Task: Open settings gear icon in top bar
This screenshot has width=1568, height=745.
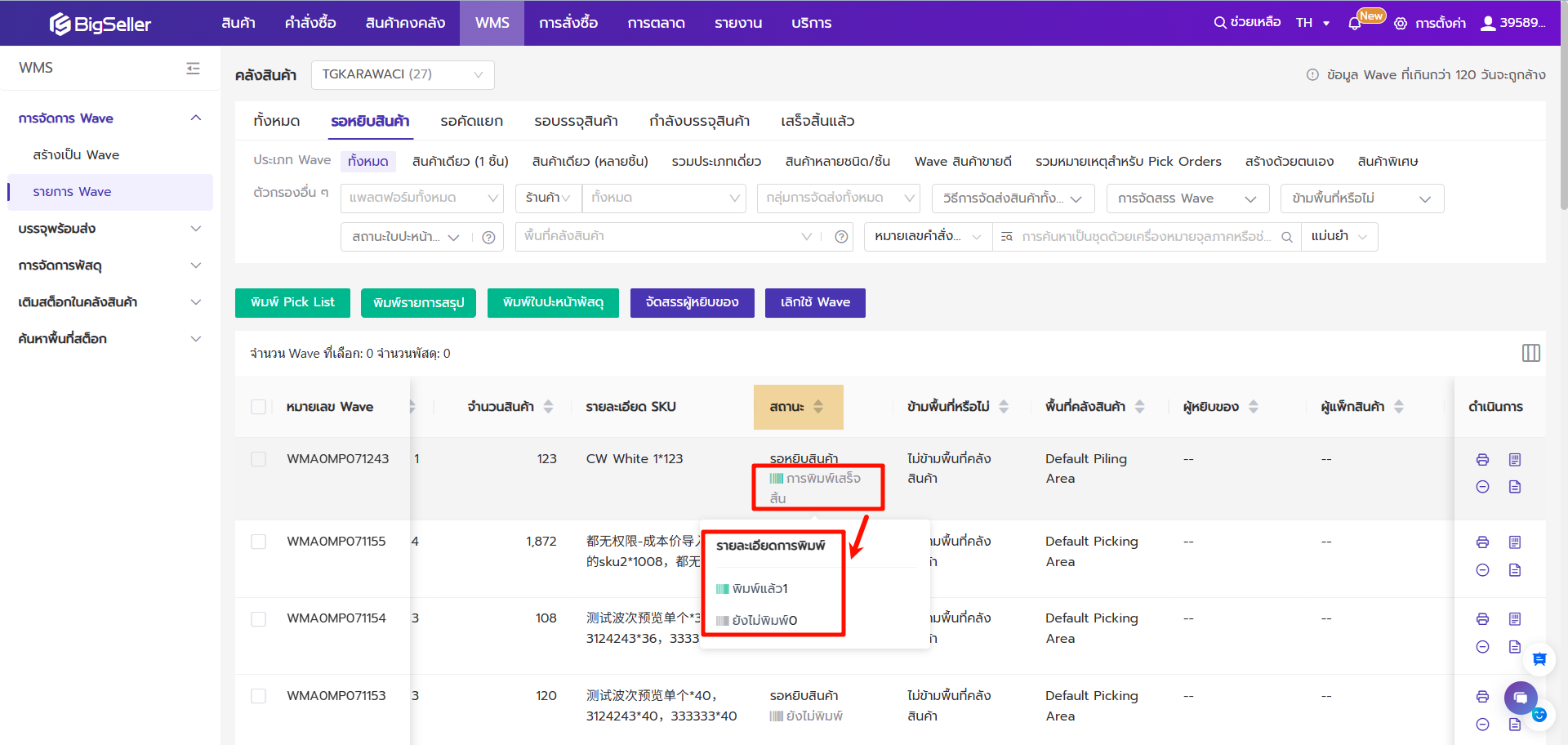Action: [1401, 24]
